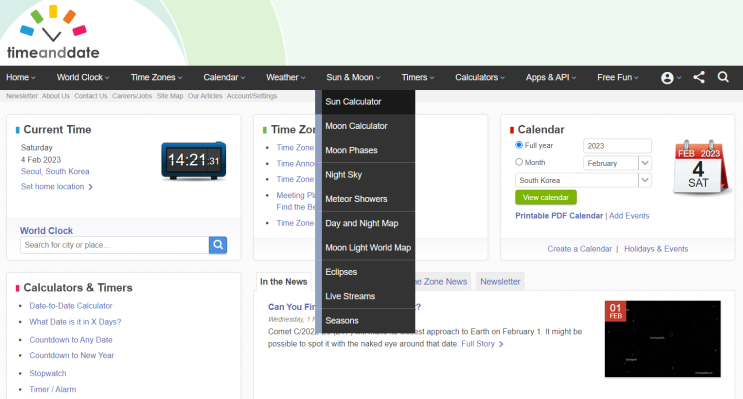
Task: Open Account/Settings link
Action: click(x=252, y=96)
